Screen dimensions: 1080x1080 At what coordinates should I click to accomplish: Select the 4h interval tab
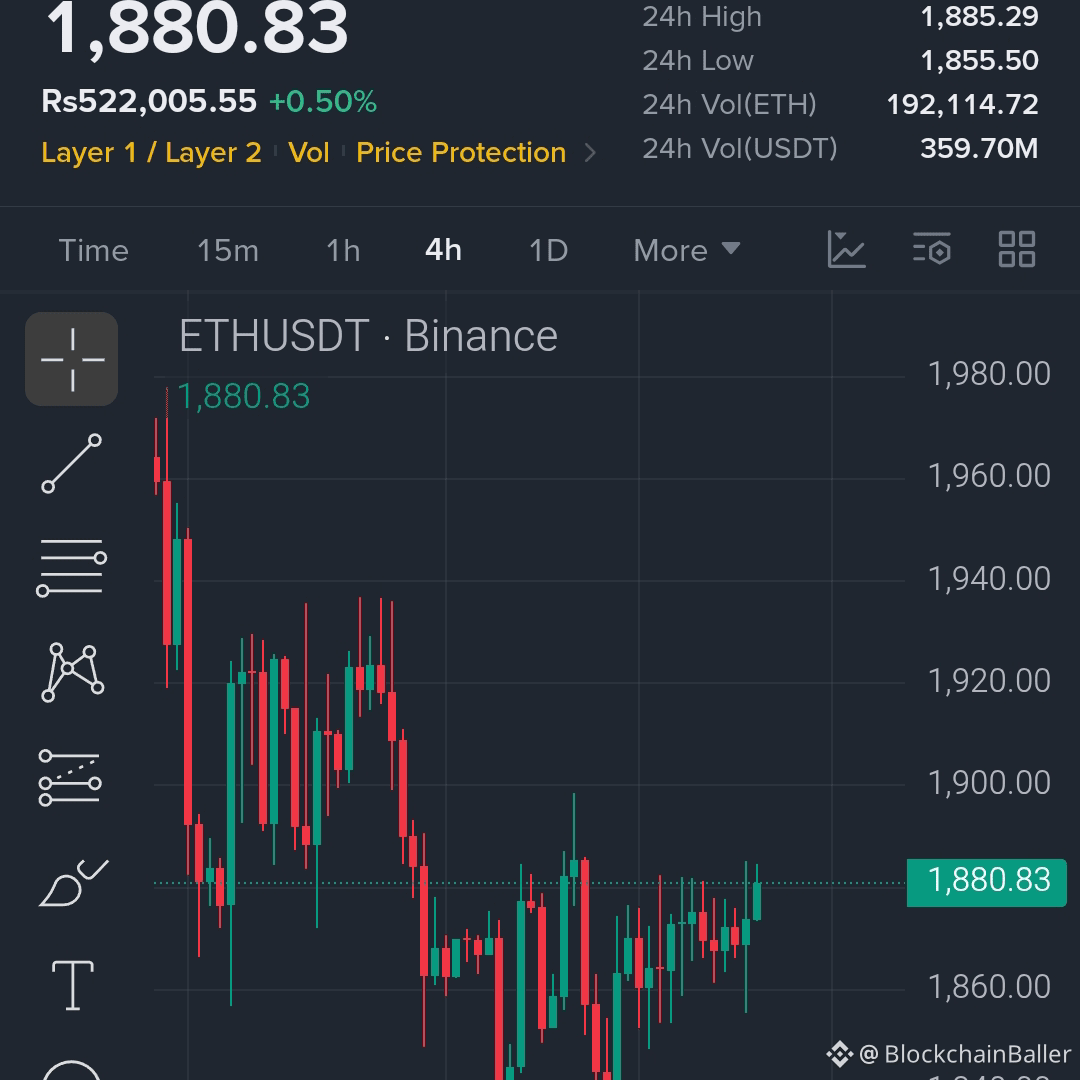pyautogui.click(x=444, y=250)
